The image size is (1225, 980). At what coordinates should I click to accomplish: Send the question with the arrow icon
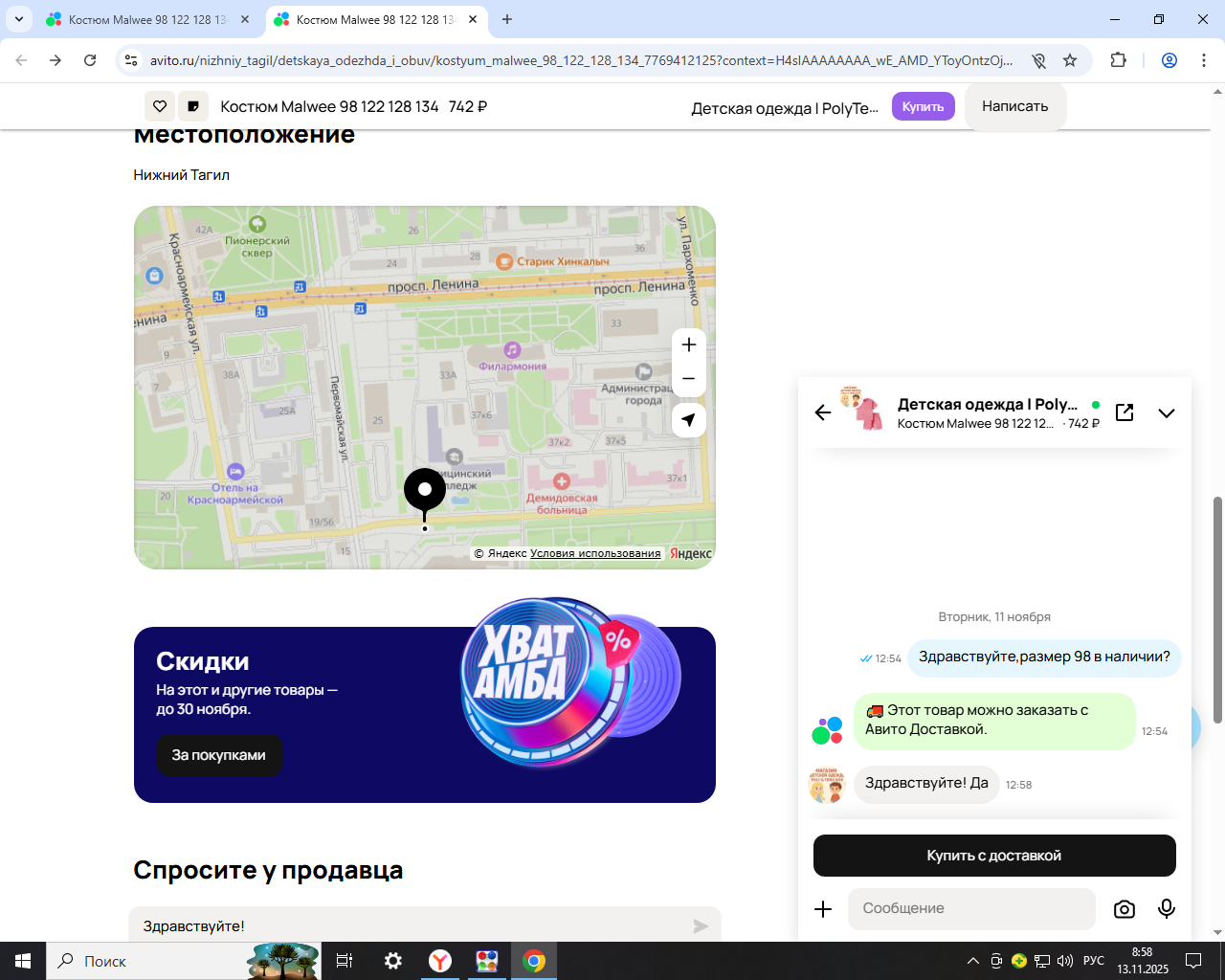click(x=702, y=926)
